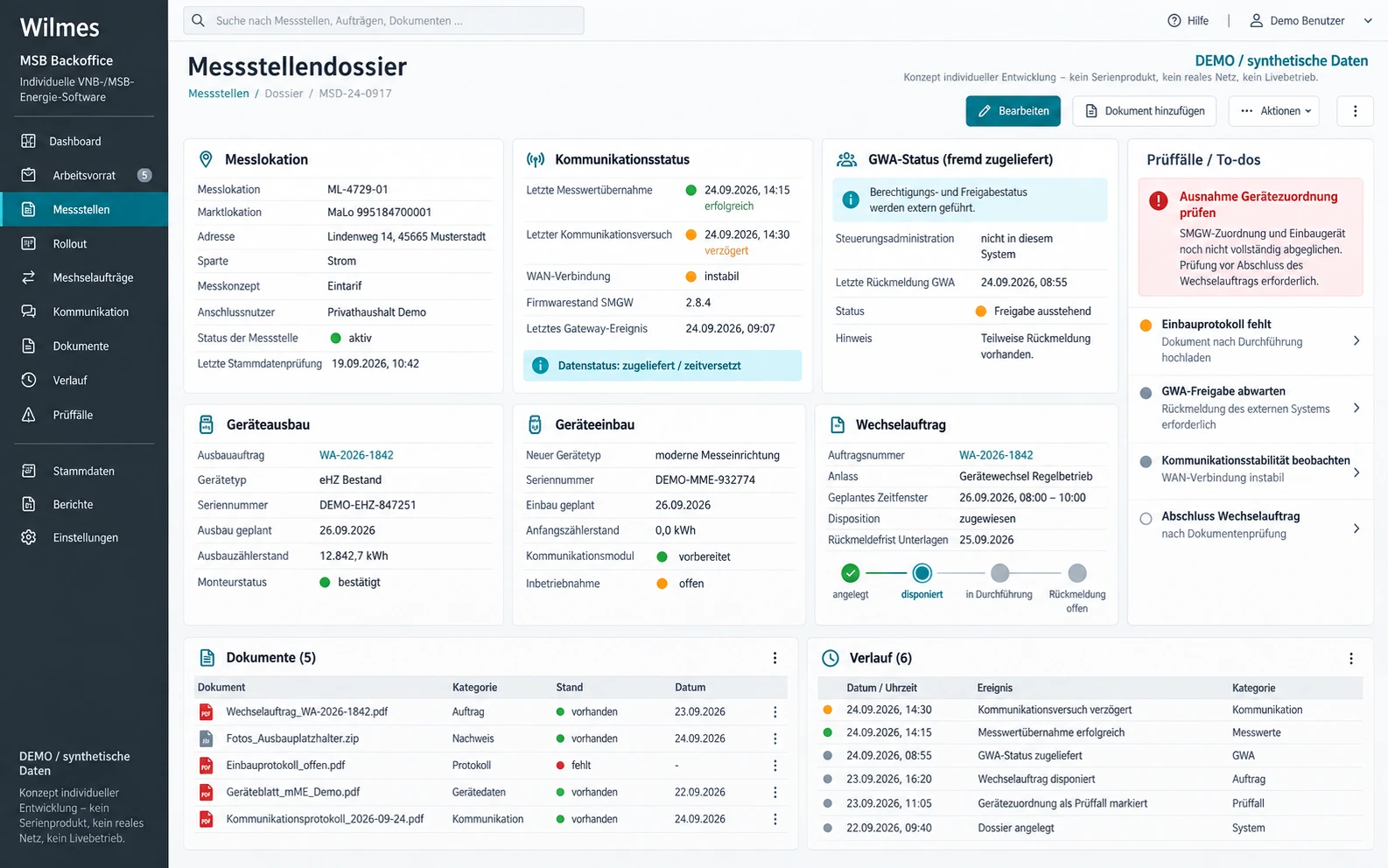Click the disponiert step marker
The height and width of the screenshot is (868, 1388).
(922, 573)
